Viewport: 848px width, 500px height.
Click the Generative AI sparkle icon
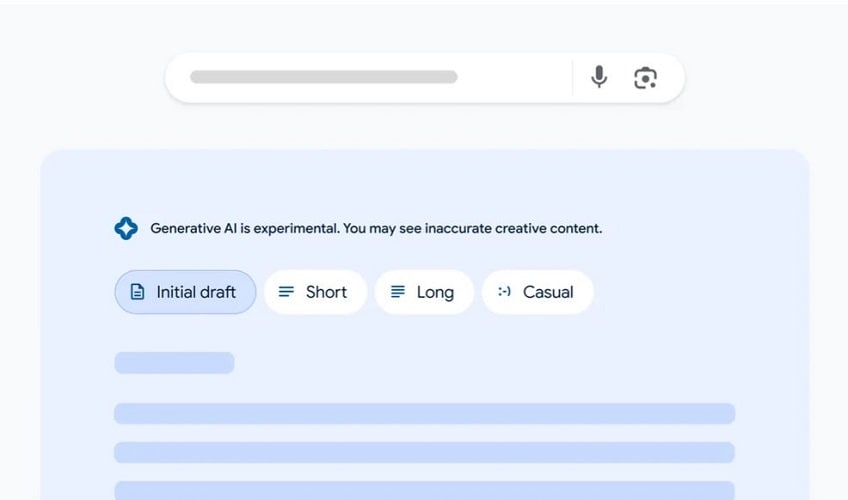click(126, 228)
